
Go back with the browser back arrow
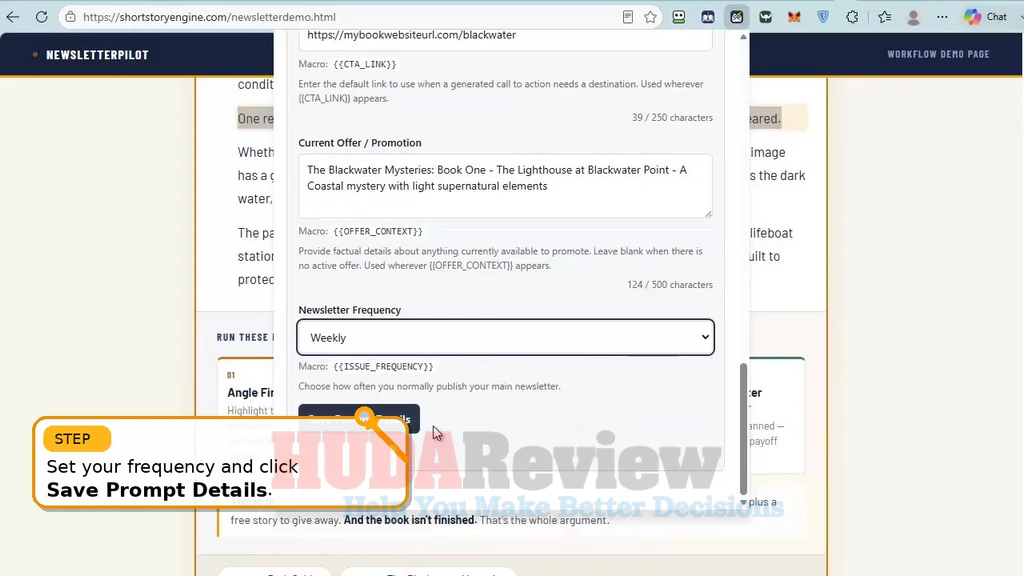click(13, 17)
